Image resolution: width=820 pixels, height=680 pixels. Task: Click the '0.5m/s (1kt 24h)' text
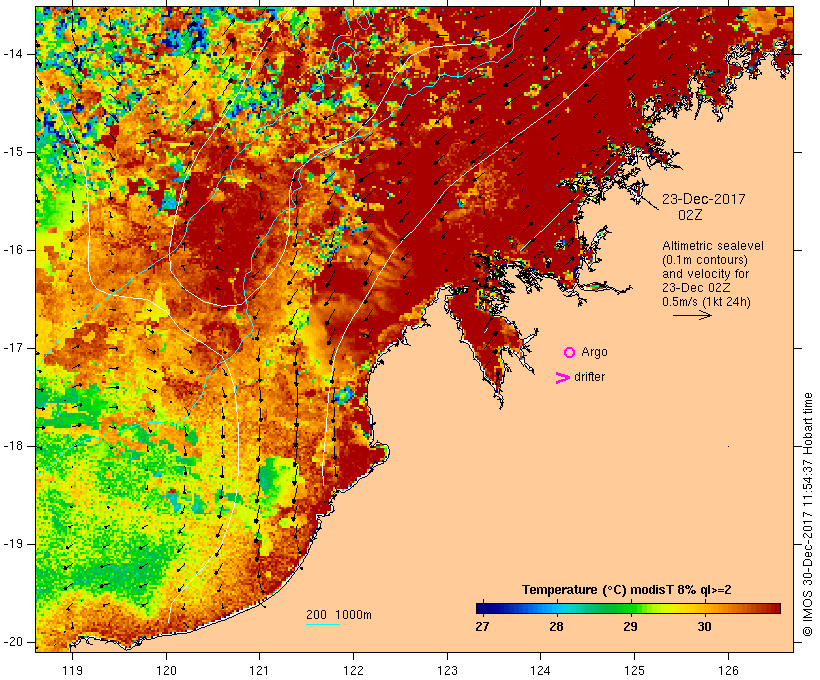coord(707,302)
